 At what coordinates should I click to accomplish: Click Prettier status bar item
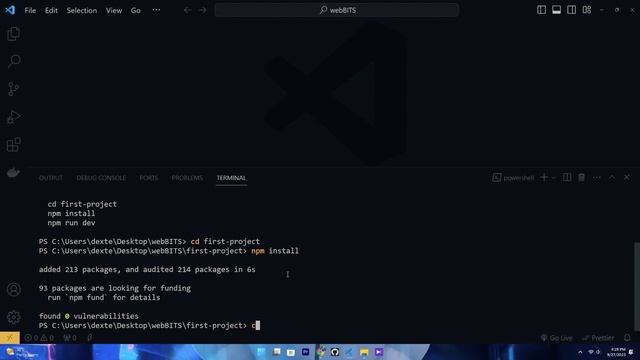(x=598, y=338)
